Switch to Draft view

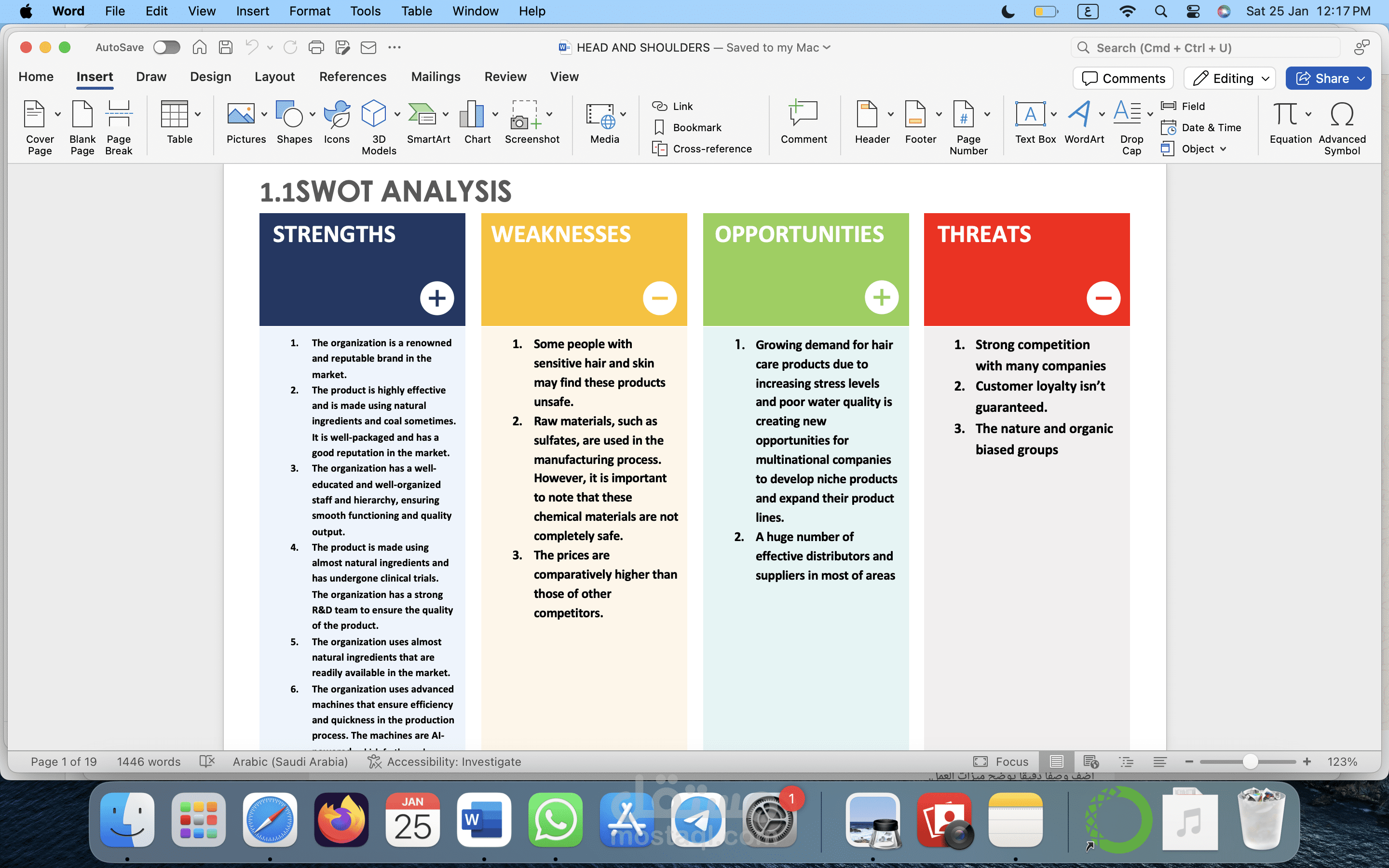[1160, 762]
